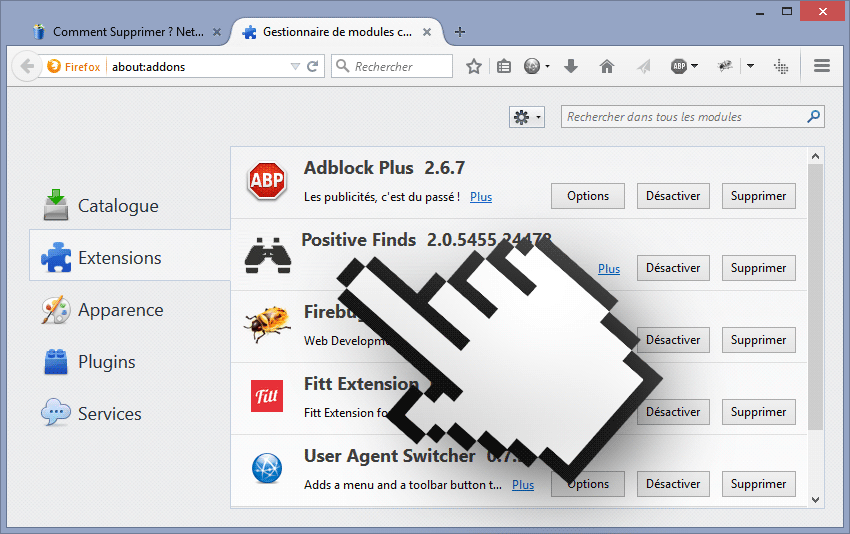Switch to the Comment Supprimer tab

pyautogui.click(x=127, y=32)
